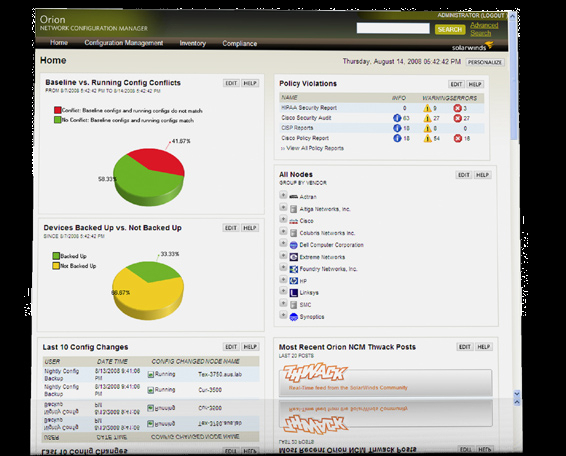This screenshot has height=456, width=566.
Task: Click the yellow Not Backed Up legend swatch
Action: coord(56,266)
